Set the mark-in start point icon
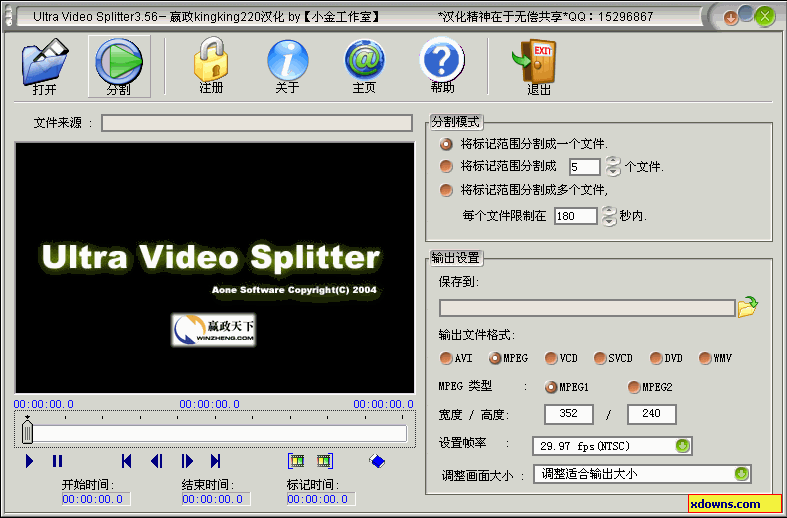 click(296, 461)
